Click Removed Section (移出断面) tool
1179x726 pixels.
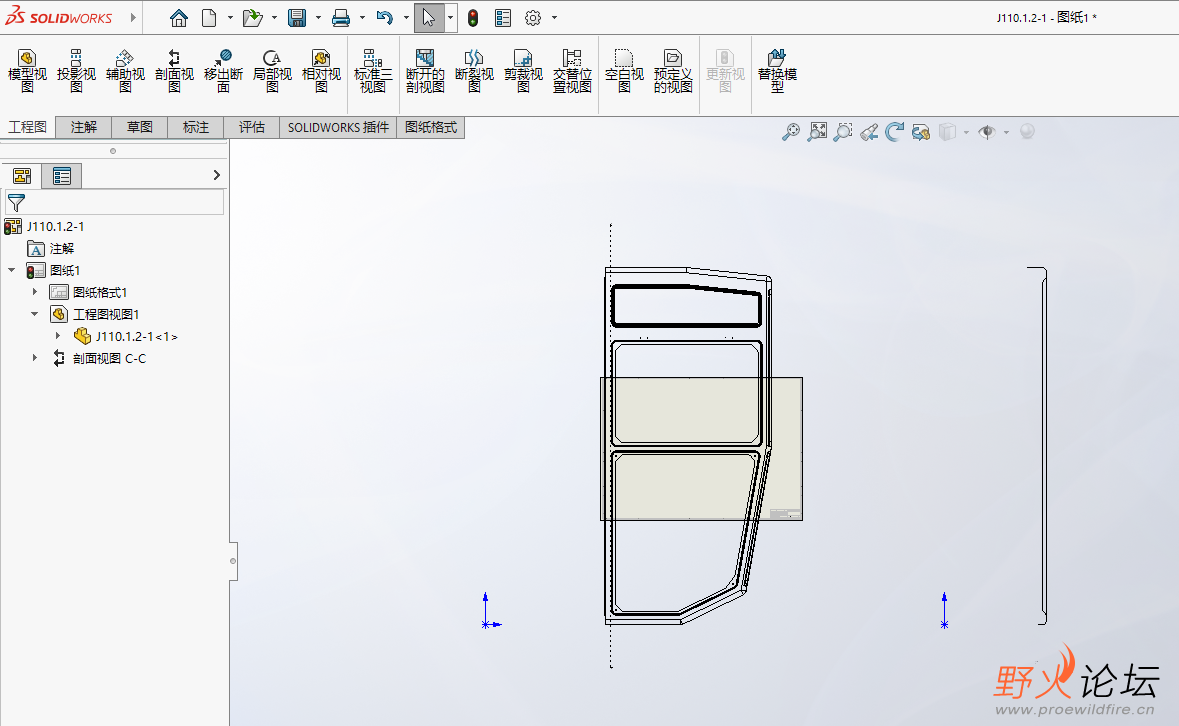tap(223, 71)
